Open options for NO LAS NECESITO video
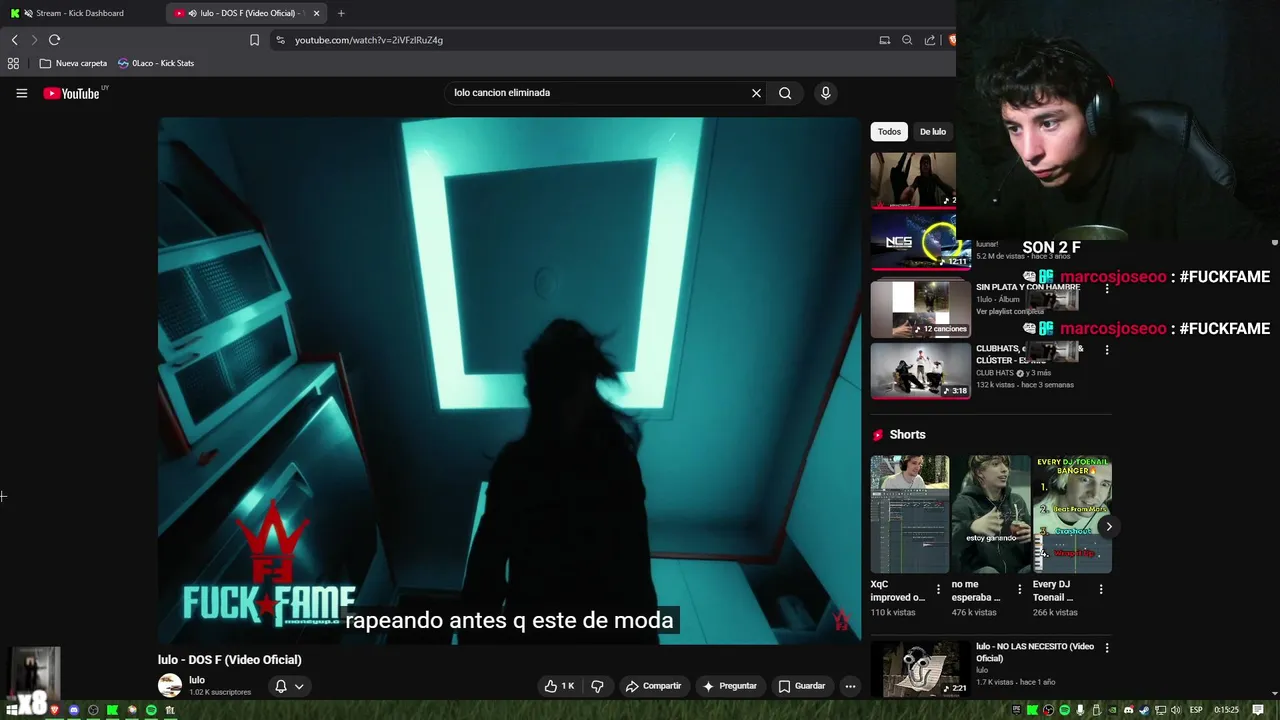 1106,648
